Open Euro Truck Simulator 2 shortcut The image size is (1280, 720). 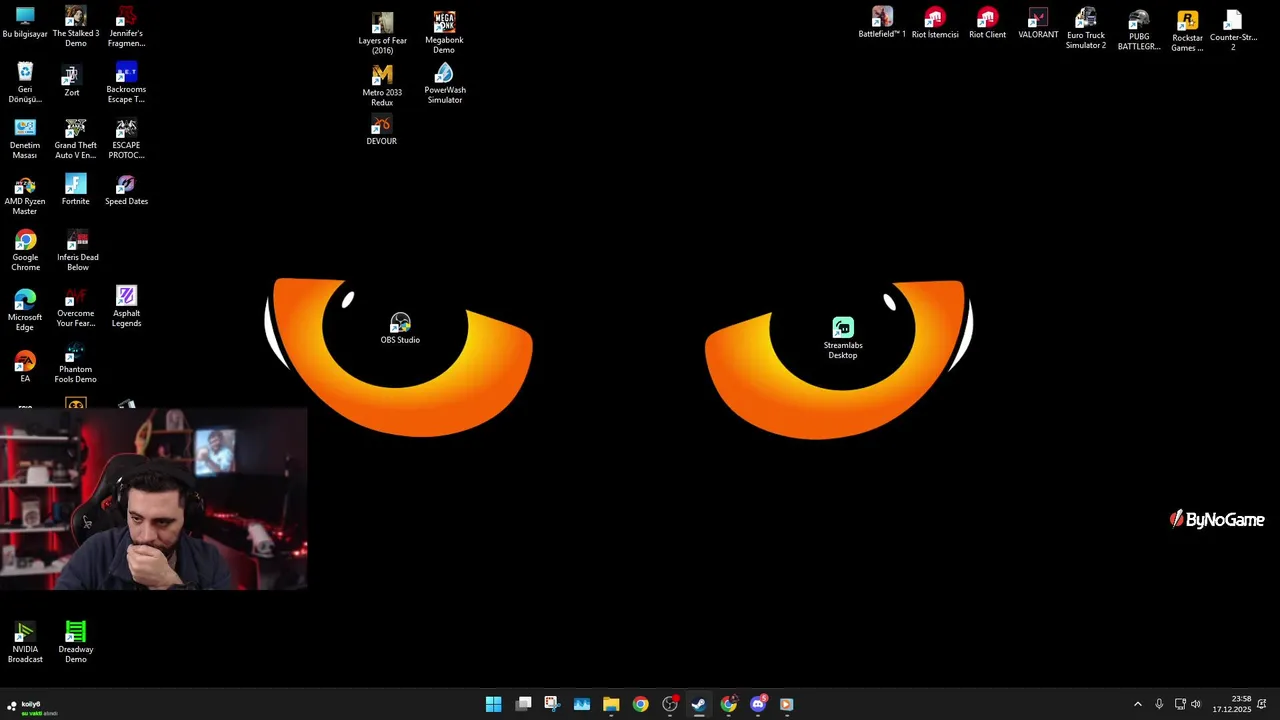point(1086,29)
